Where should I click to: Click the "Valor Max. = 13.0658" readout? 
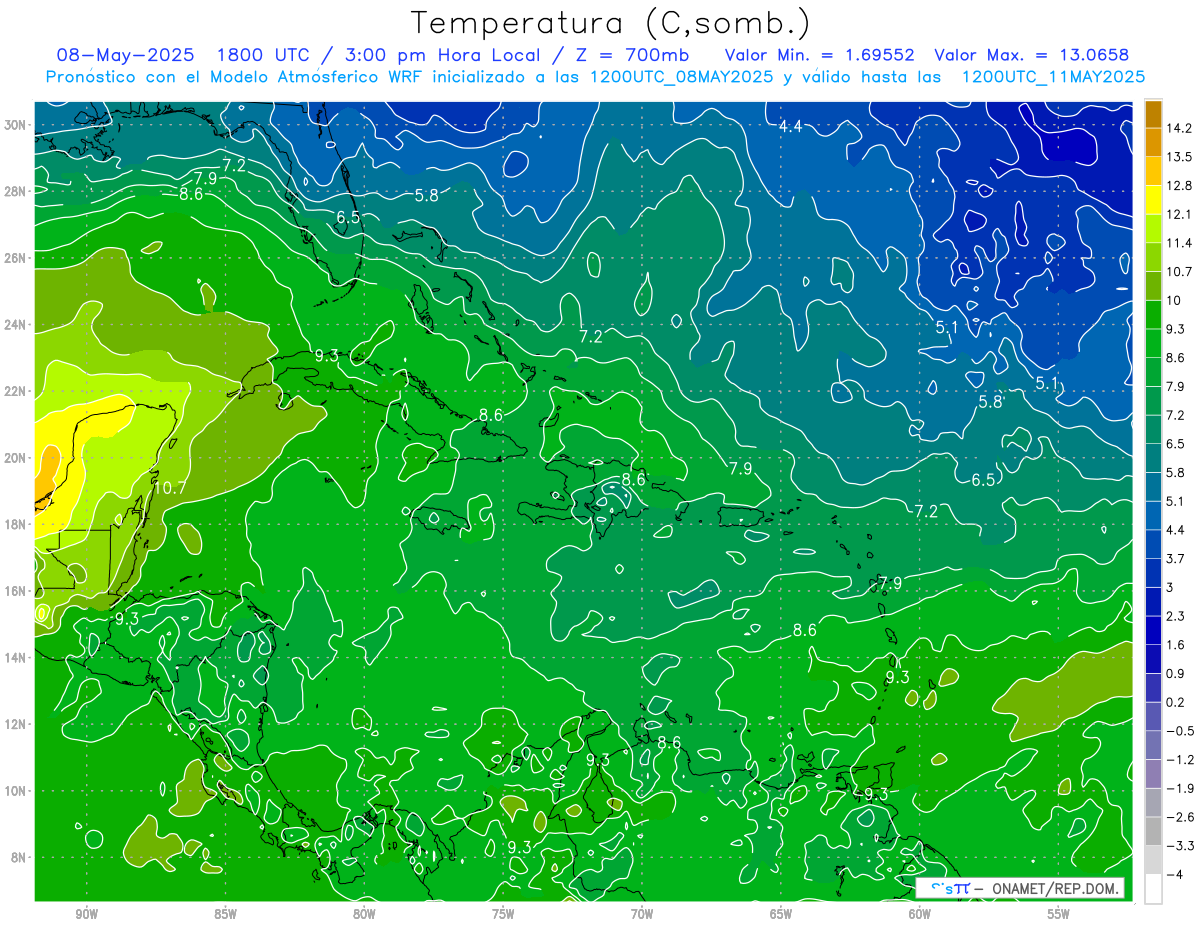[x=1033, y=55]
